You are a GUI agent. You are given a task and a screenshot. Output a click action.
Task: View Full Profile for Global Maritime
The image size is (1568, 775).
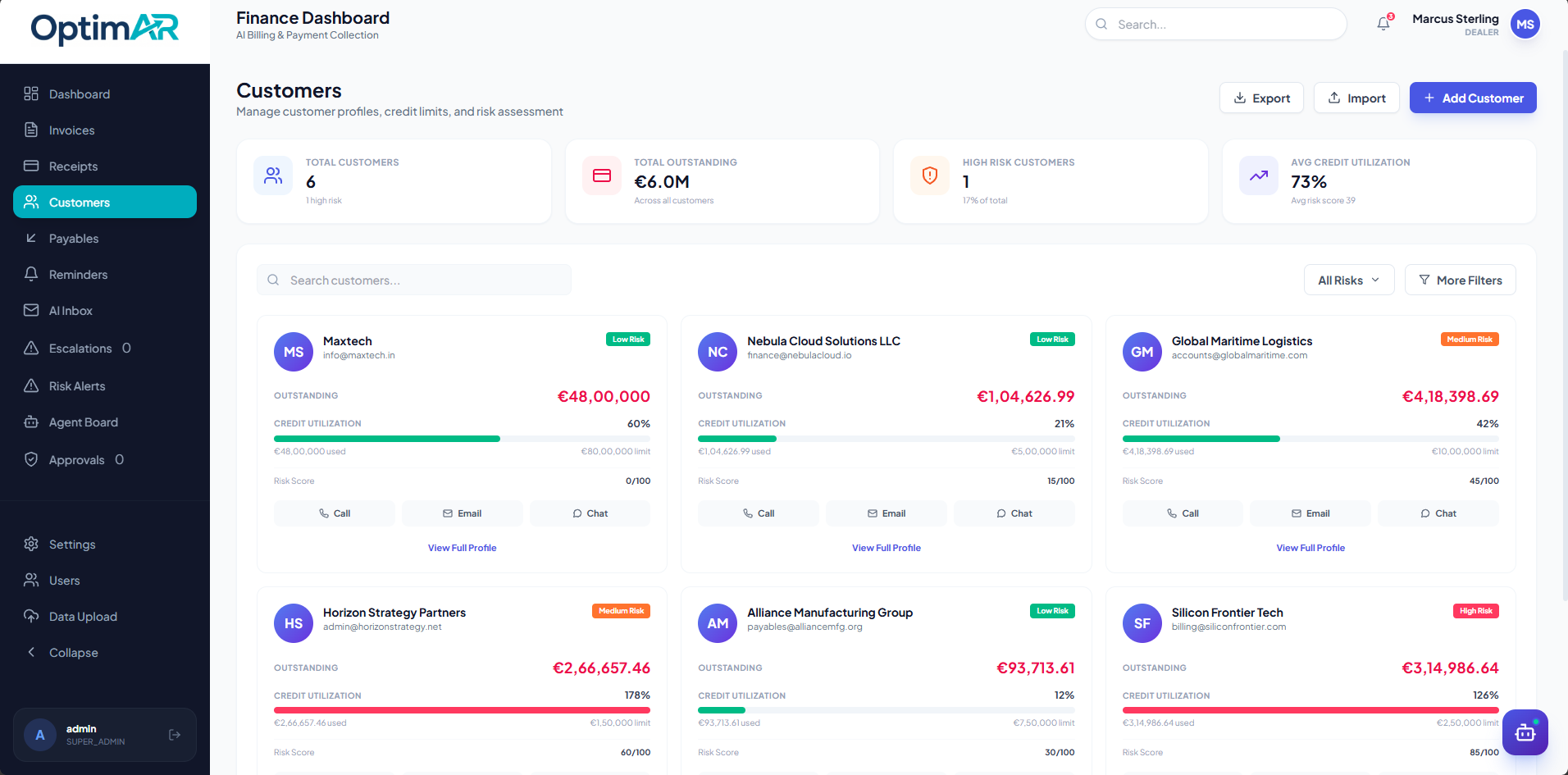pyautogui.click(x=1310, y=548)
